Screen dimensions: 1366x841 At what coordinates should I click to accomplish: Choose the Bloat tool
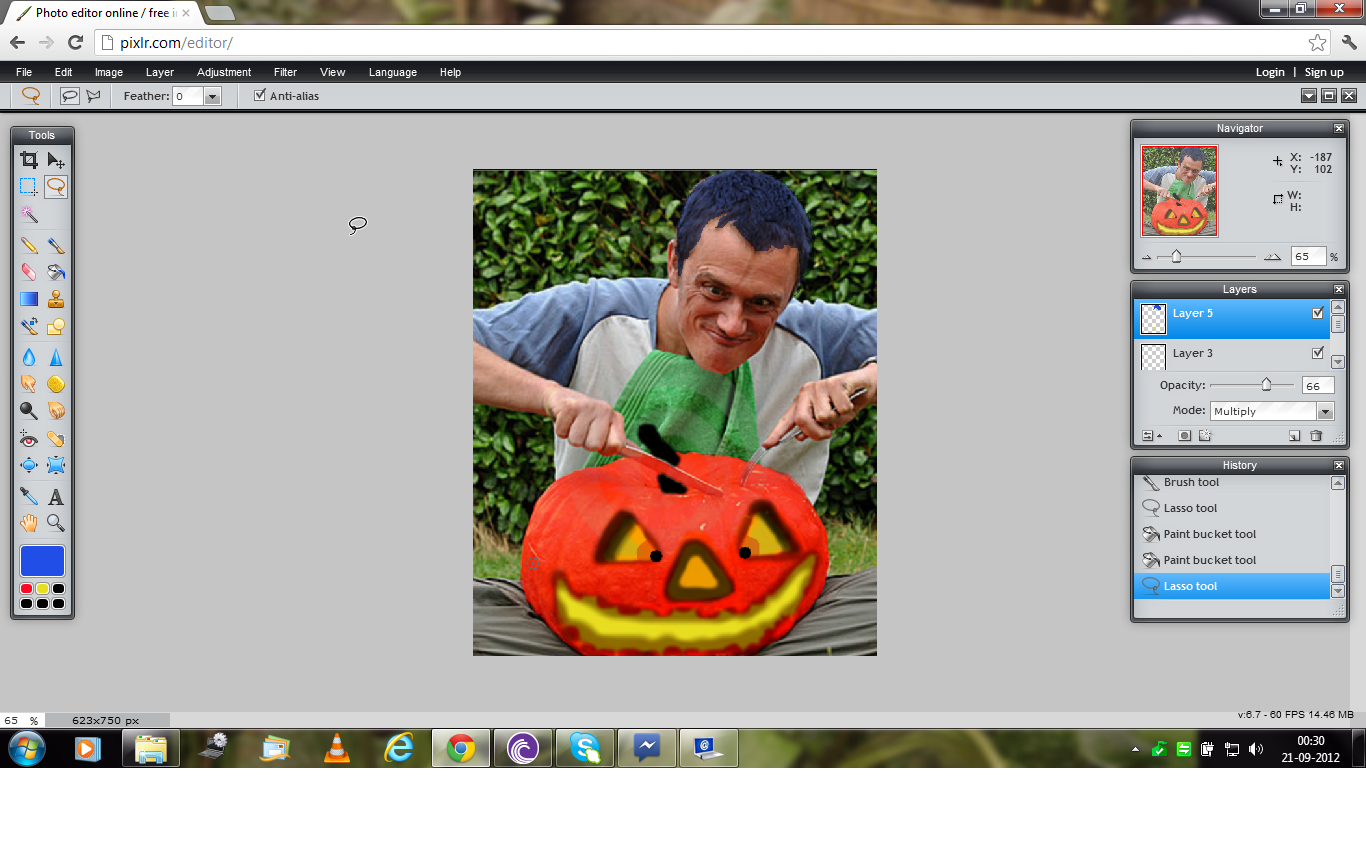[x=29, y=465]
